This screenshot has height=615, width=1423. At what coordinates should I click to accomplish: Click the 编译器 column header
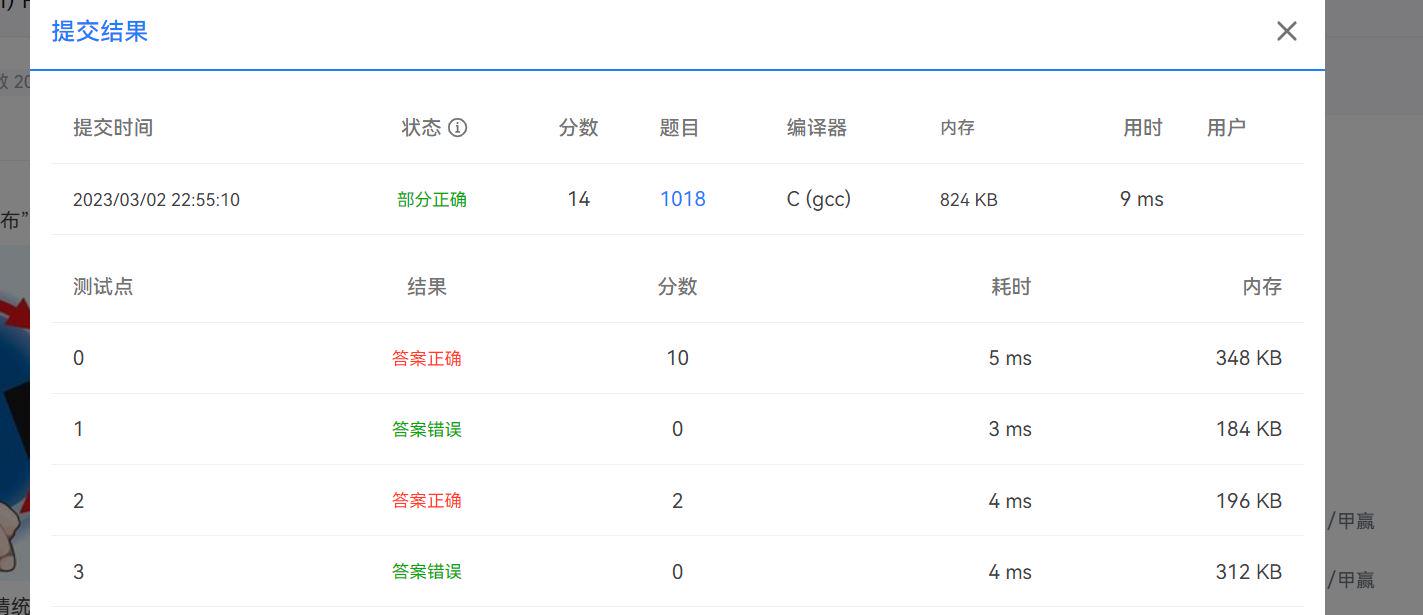pyautogui.click(x=816, y=127)
